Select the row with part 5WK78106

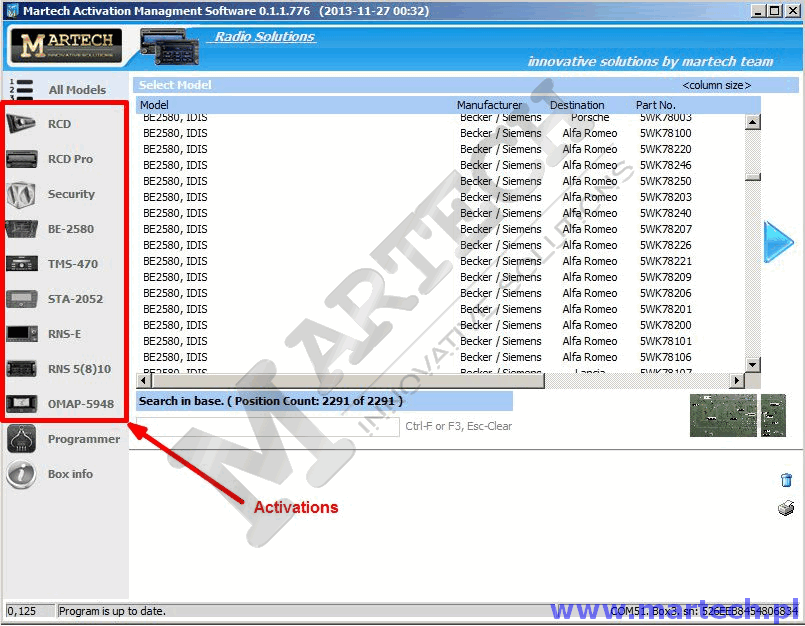point(440,357)
